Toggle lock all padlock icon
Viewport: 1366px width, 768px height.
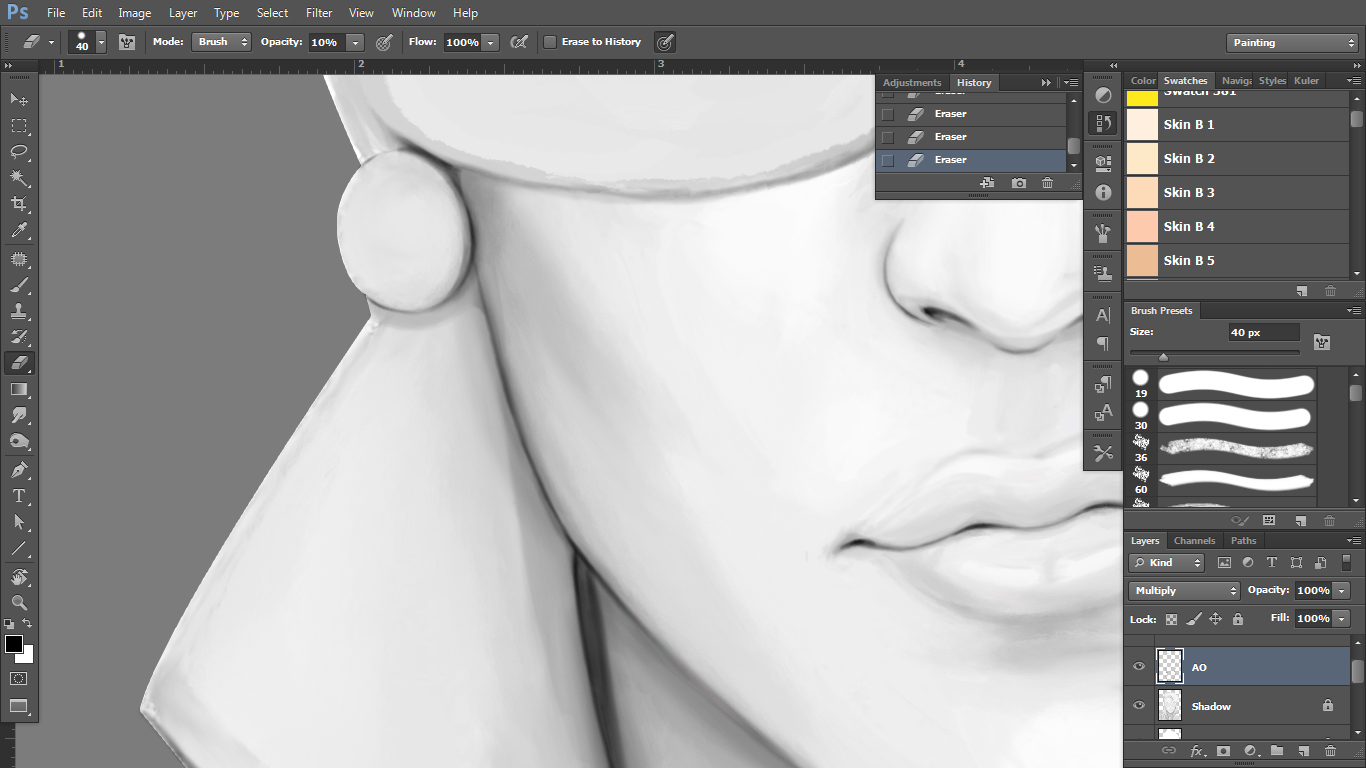pyautogui.click(x=1237, y=619)
